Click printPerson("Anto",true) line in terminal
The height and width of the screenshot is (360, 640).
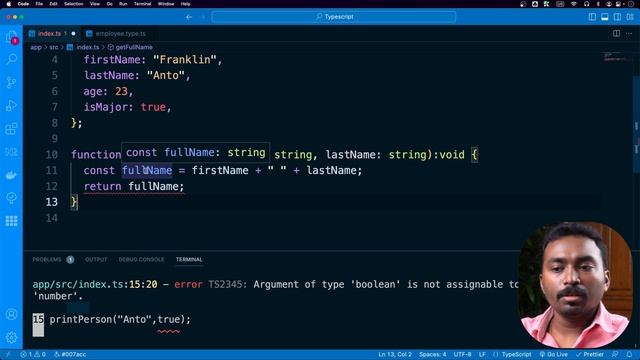(120, 319)
